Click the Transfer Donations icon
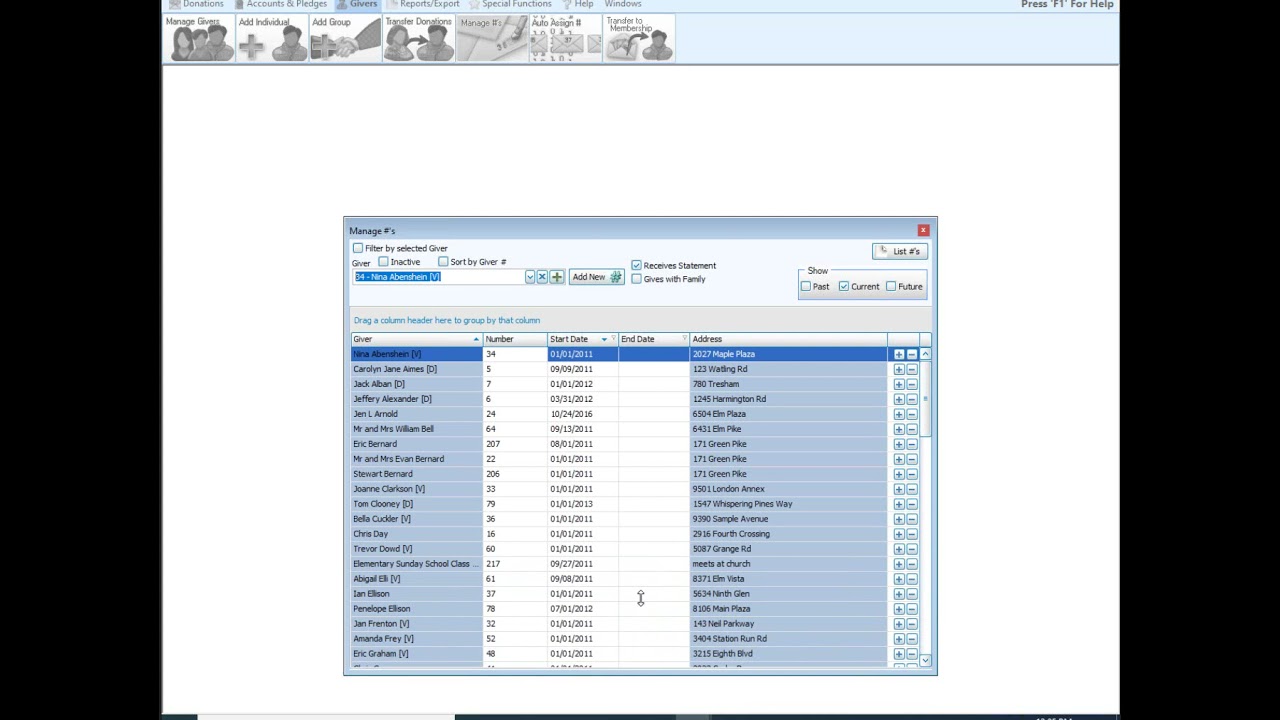Viewport: 1280px width, 720px height. pos(418,38)
